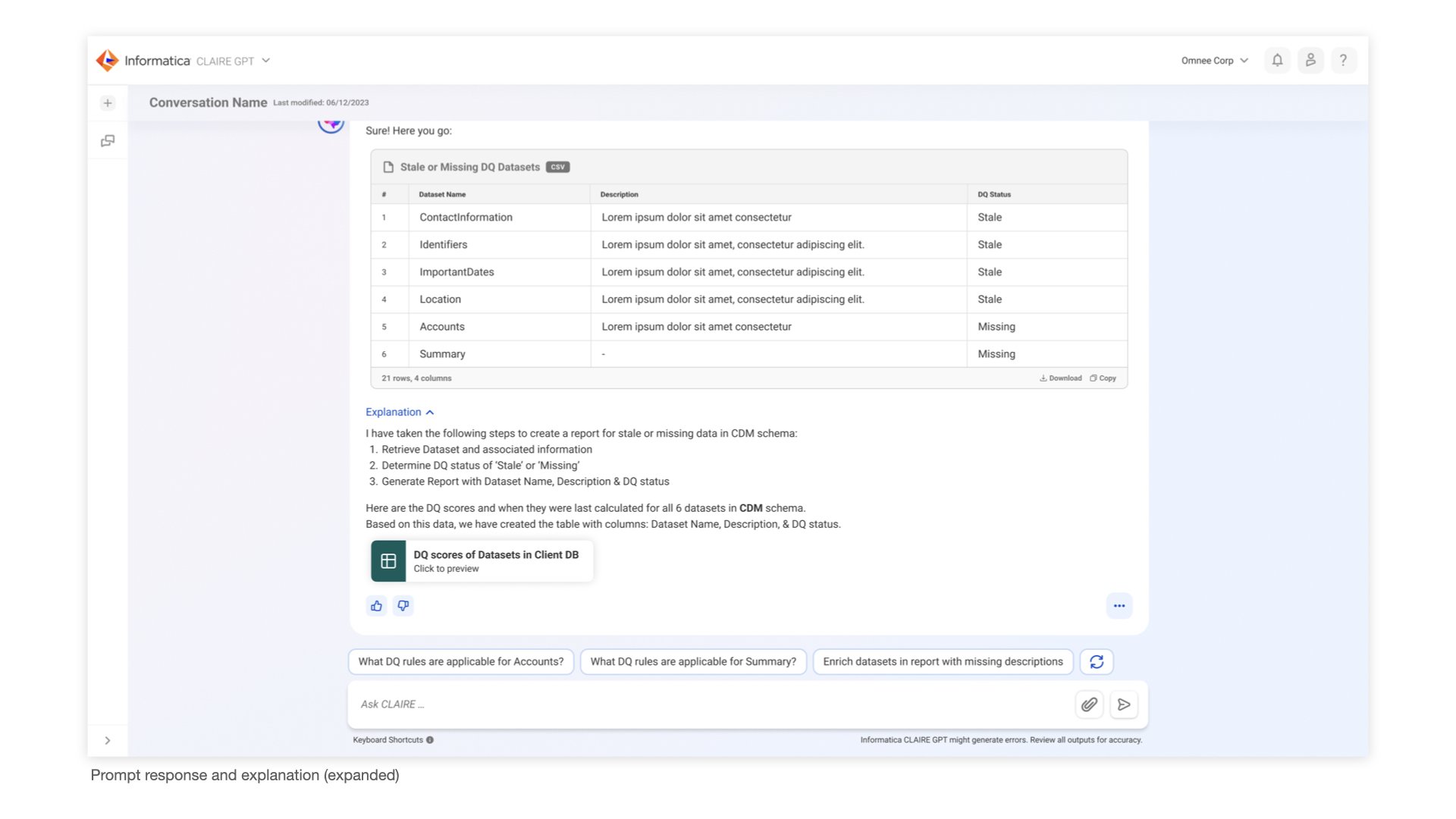The height and width of the screenshot is (819, 1456).
Task: Open the Omnee Corp organization dropdown
Action: tap(1214, 61)
